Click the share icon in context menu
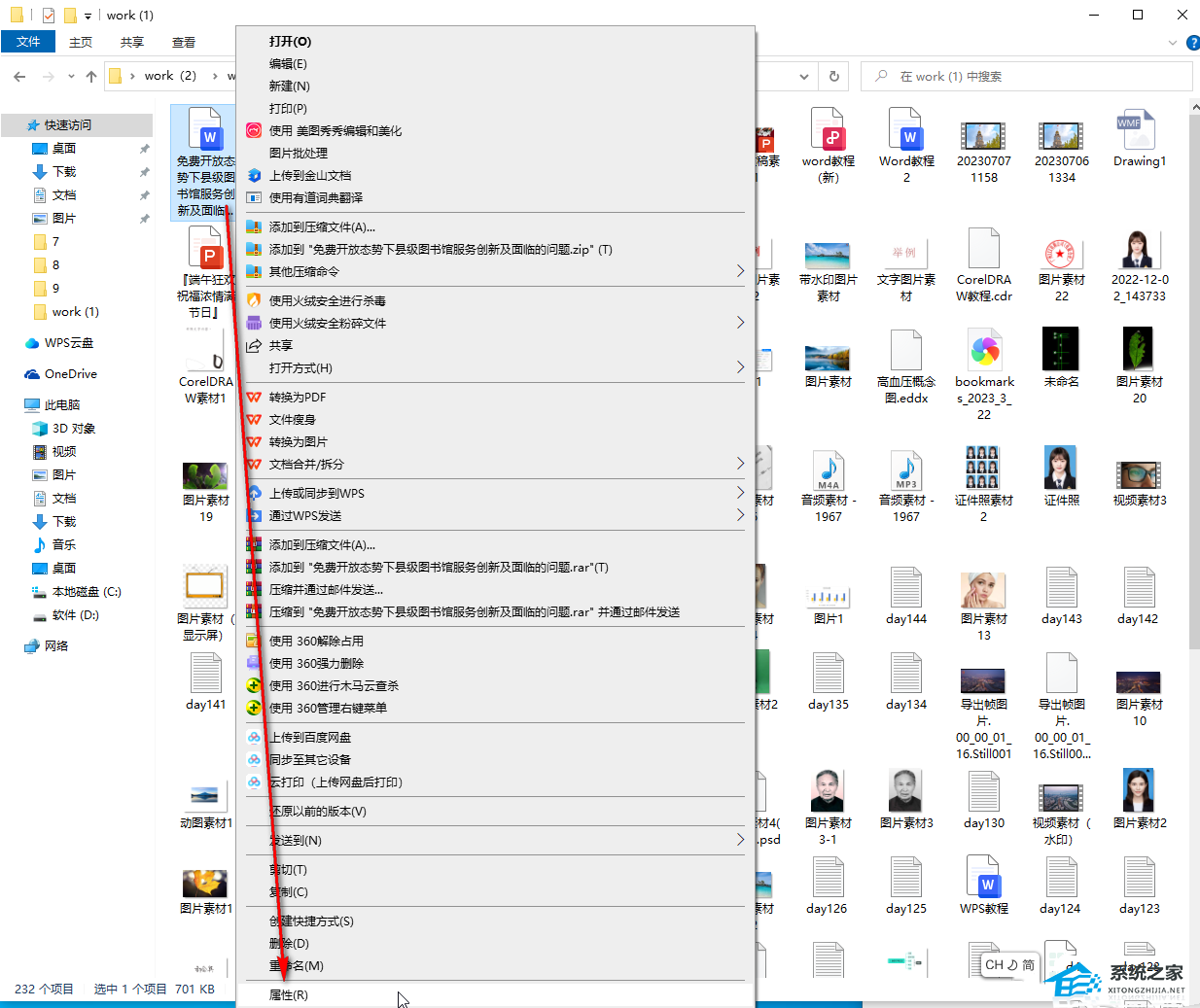 pos(254,345)
